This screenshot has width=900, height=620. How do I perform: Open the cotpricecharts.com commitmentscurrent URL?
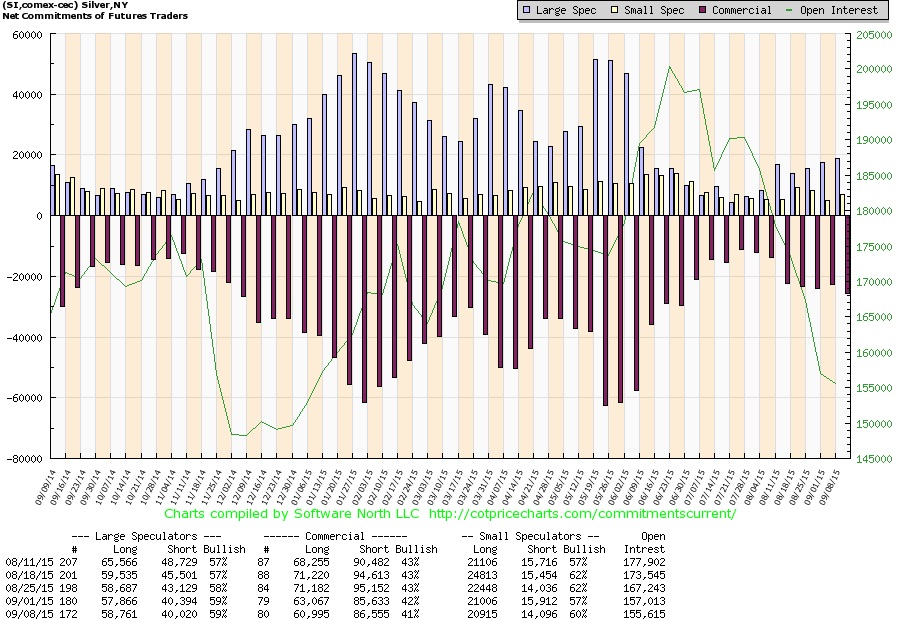582,514
